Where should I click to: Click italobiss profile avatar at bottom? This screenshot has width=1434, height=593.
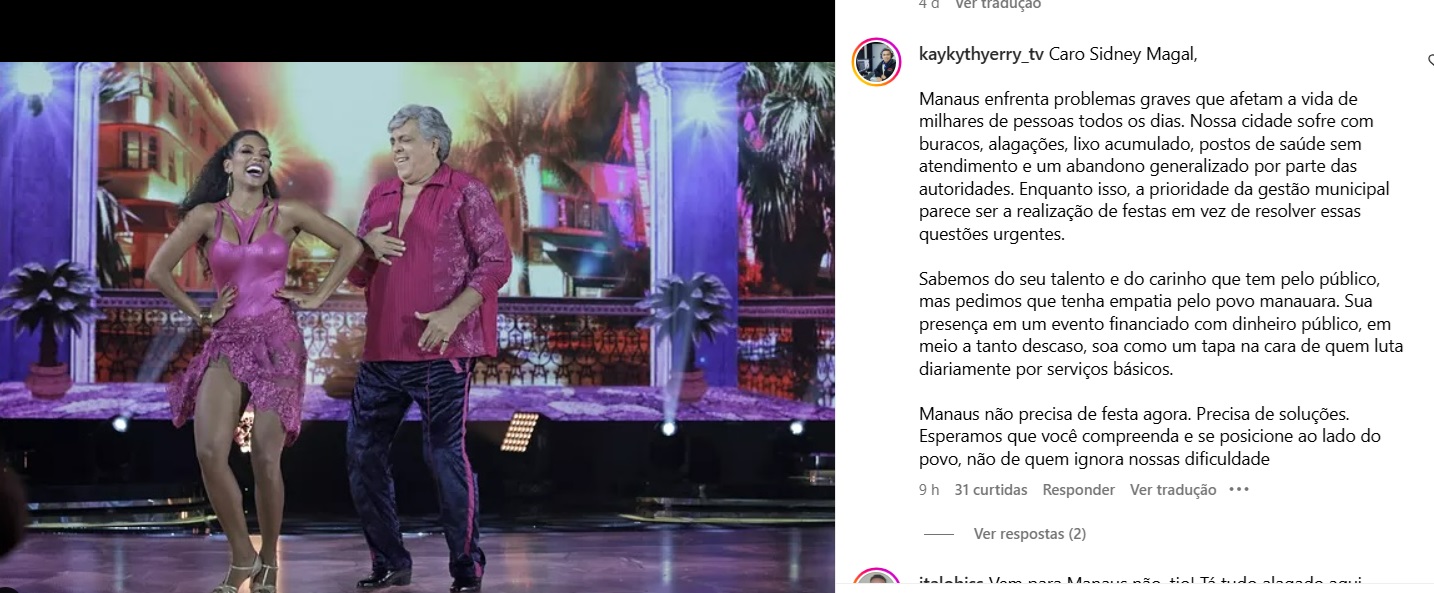[x=877, y=582]
